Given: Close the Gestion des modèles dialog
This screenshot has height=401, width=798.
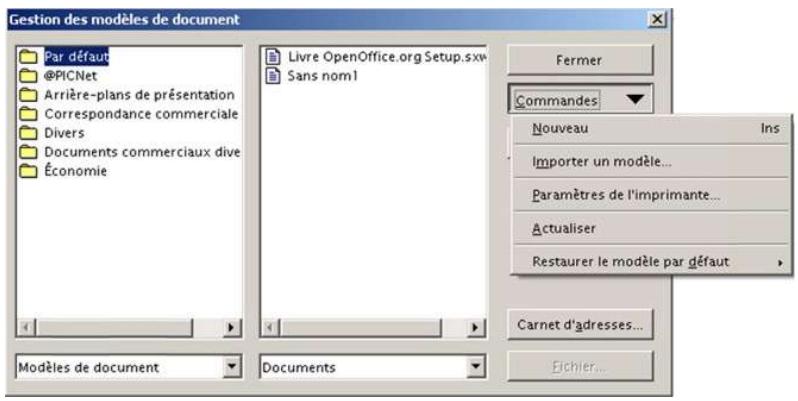Looking at the screenshot, I should pyautogui.click(x=657, y=19).
